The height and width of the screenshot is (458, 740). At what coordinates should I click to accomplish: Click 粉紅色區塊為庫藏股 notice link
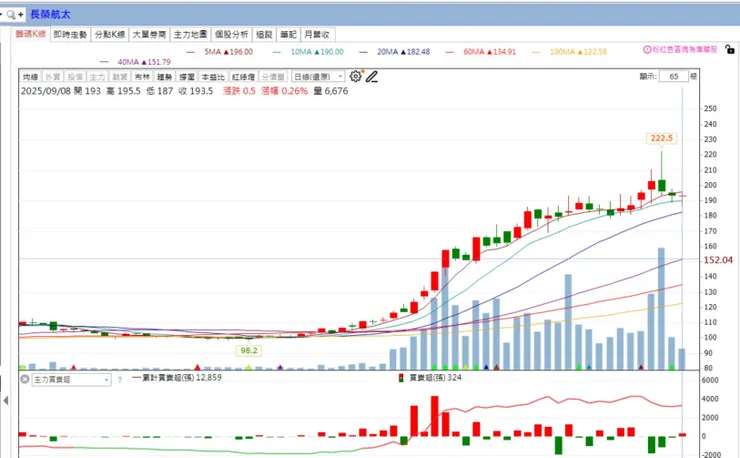(685, 50)
